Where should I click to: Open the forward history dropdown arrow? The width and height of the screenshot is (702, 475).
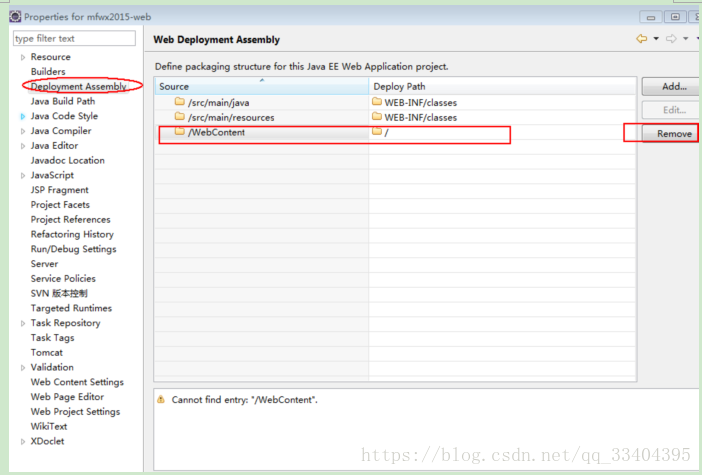point(685,39)
